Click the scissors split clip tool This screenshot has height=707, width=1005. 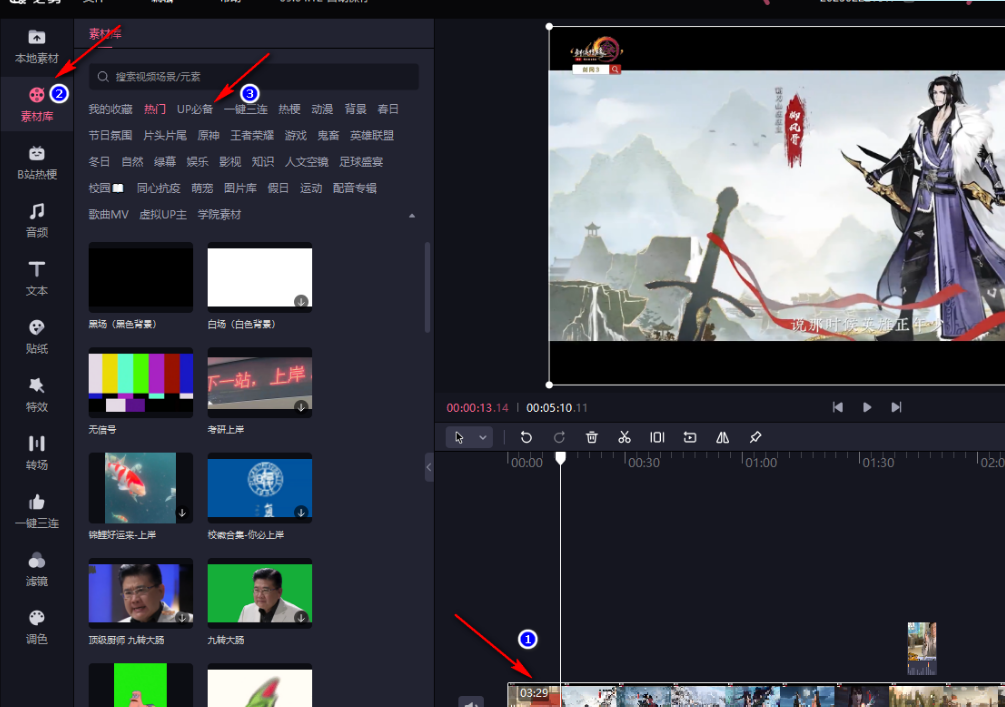tap(624, 437)
